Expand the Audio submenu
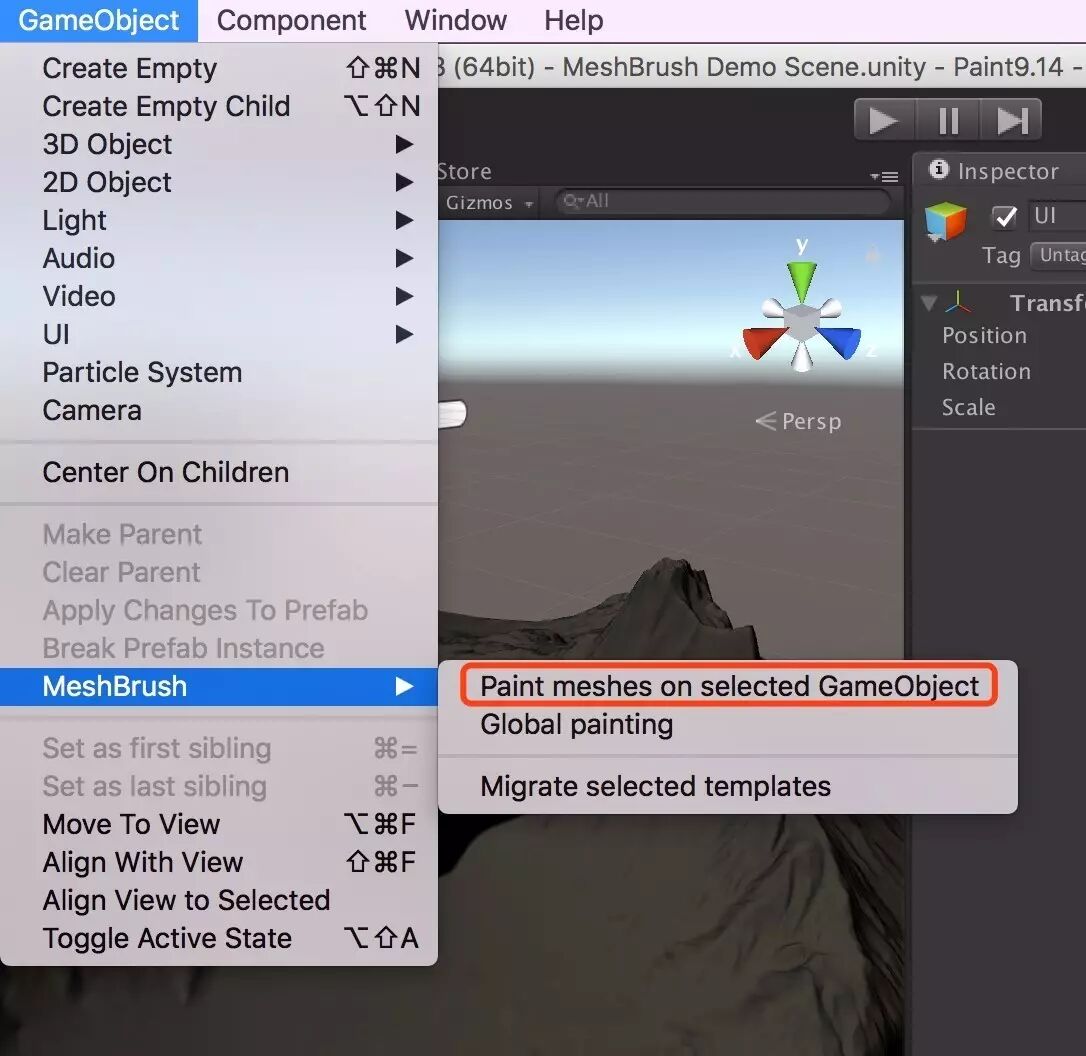The width and height of the screenshot is (1086, 1056). click(219, 258)
